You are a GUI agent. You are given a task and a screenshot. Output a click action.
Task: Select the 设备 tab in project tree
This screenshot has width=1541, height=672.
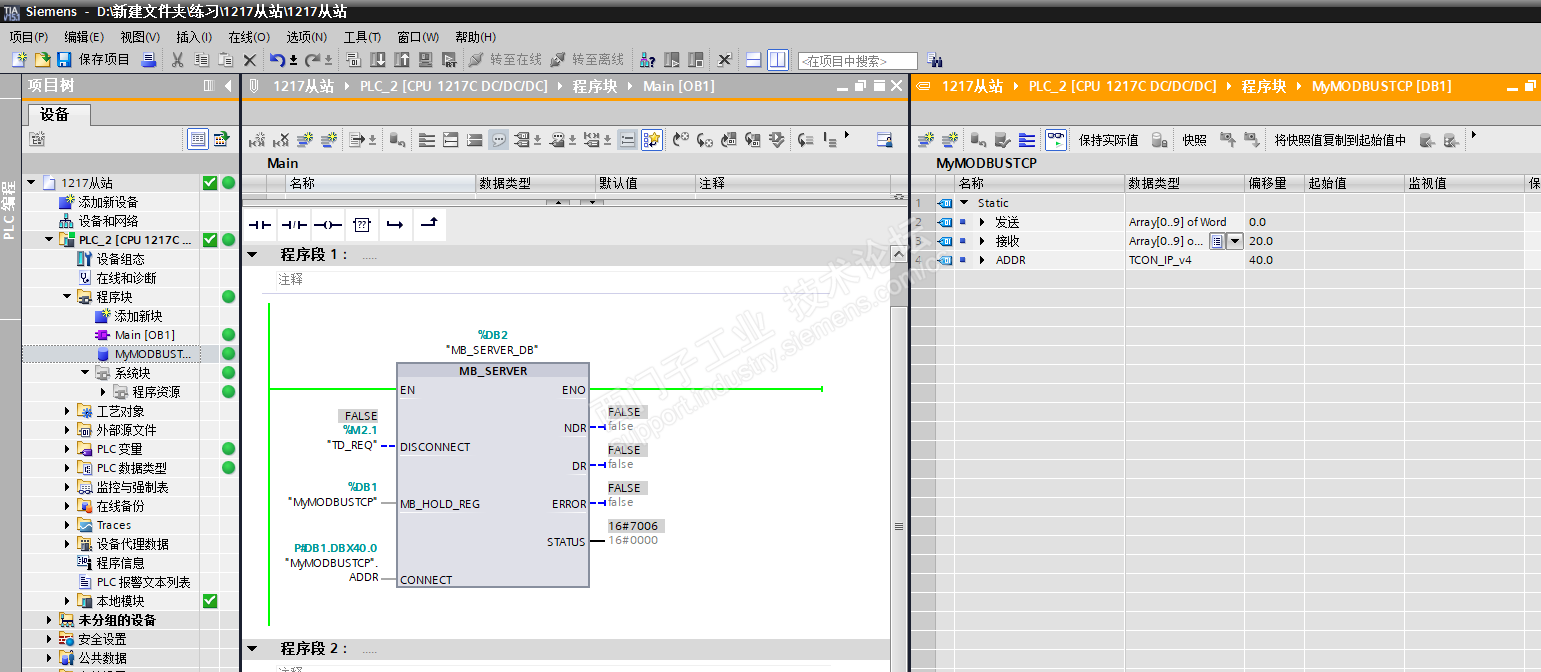coord(55,114)
